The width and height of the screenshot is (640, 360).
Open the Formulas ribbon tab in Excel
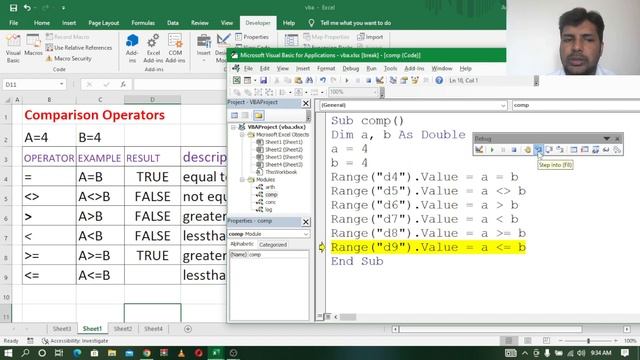(143, 23)
